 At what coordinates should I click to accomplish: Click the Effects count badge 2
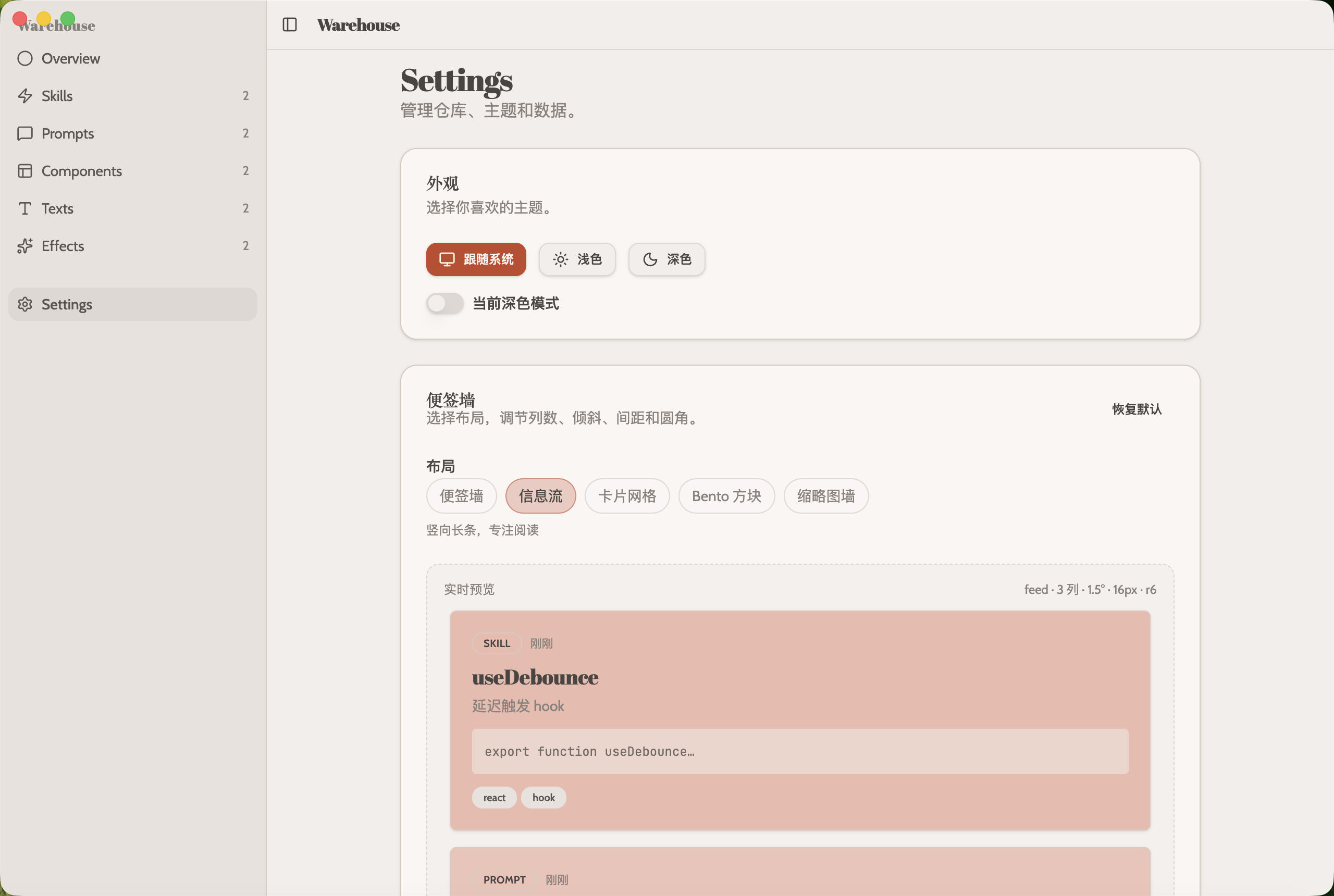pos(246,246)
